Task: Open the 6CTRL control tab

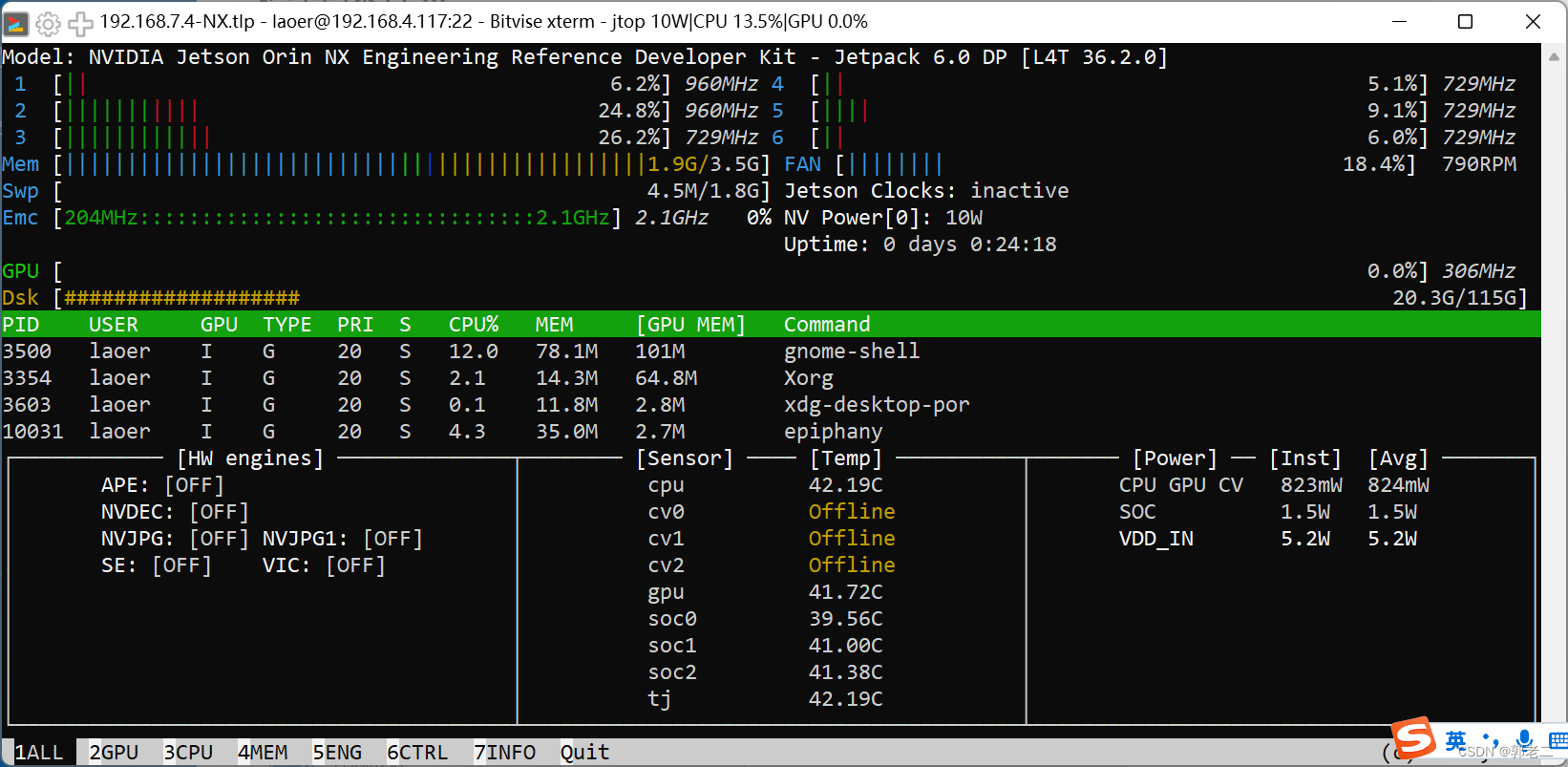Action: coord(417,753)
